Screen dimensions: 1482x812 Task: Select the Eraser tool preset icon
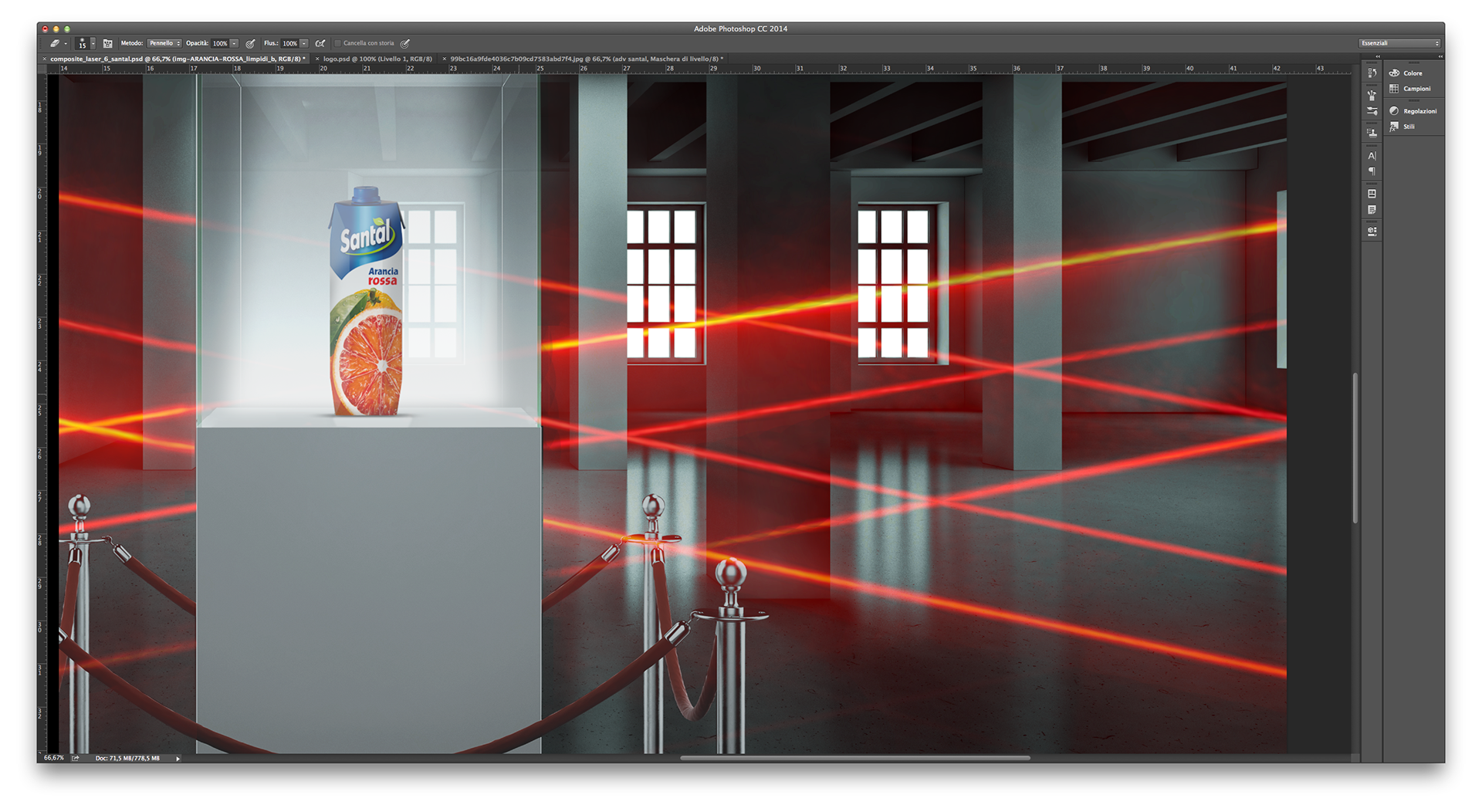point(54,44)
